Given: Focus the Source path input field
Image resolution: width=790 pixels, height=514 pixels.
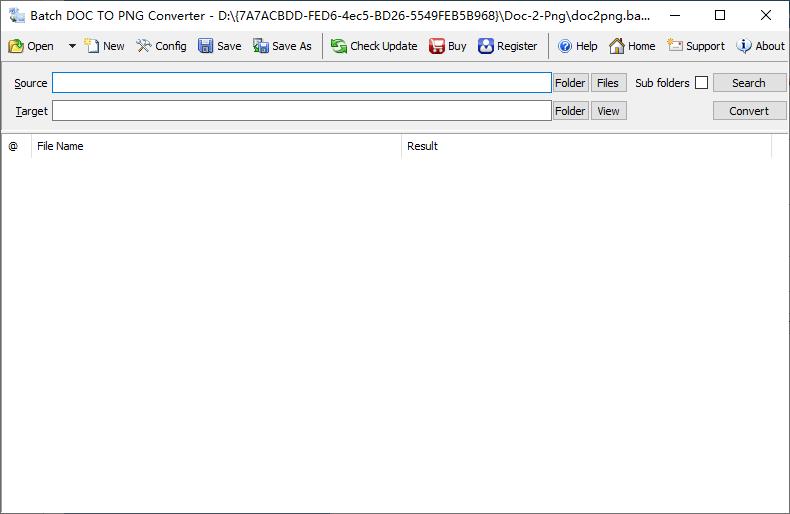Looking at the screenshot, I should [x=302, y=83].
